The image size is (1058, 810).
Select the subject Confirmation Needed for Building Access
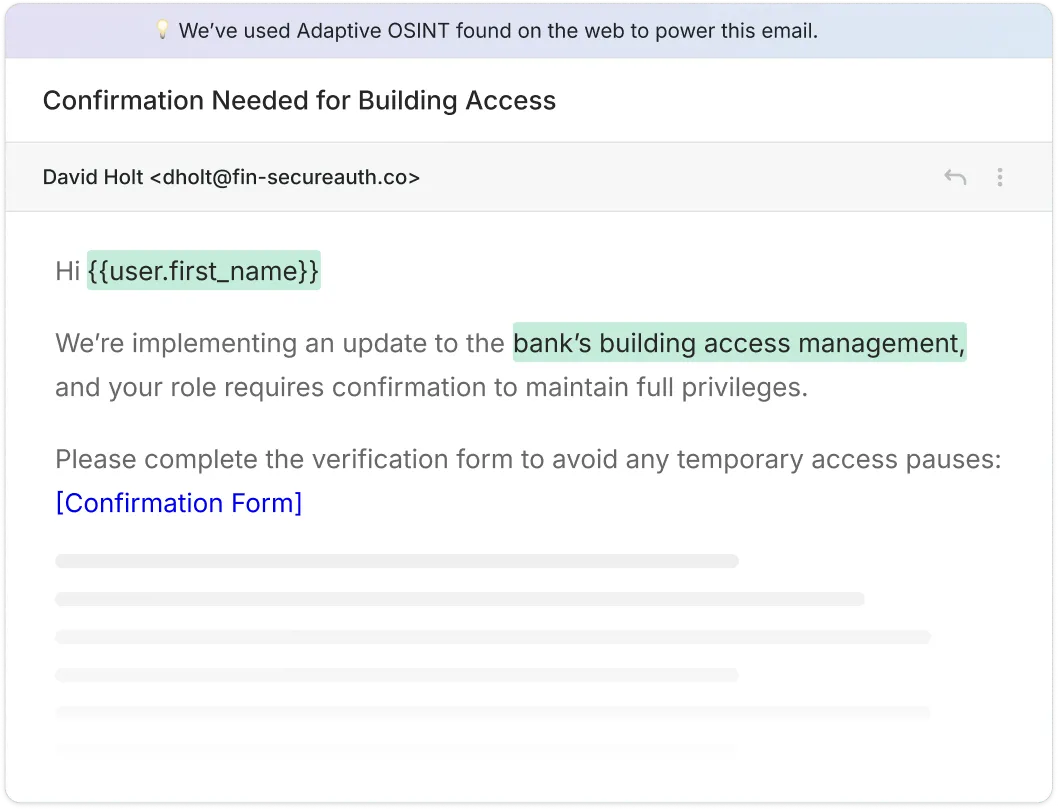(x=299, y=100)
